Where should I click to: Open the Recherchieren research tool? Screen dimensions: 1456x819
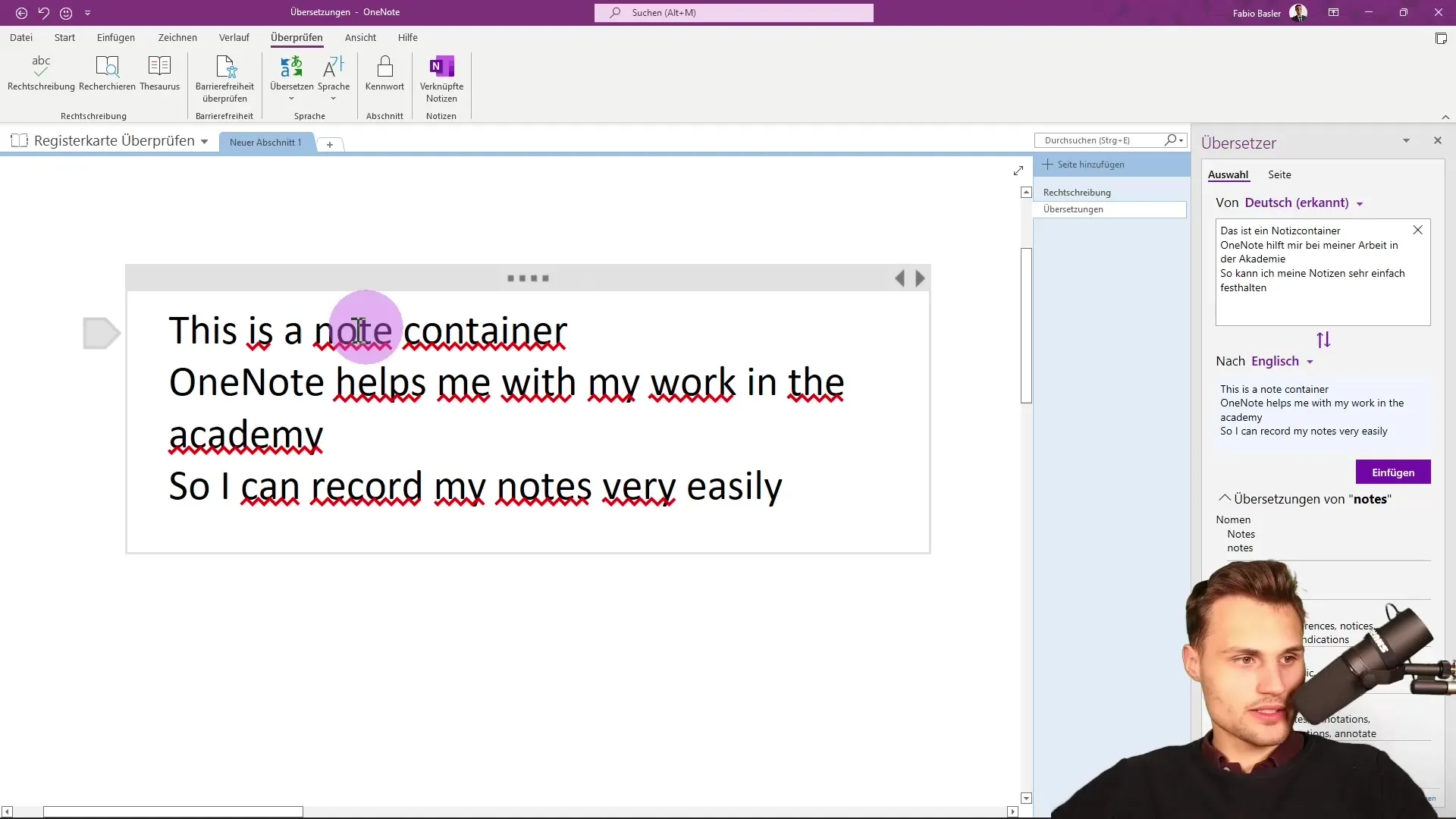[107, 74]
